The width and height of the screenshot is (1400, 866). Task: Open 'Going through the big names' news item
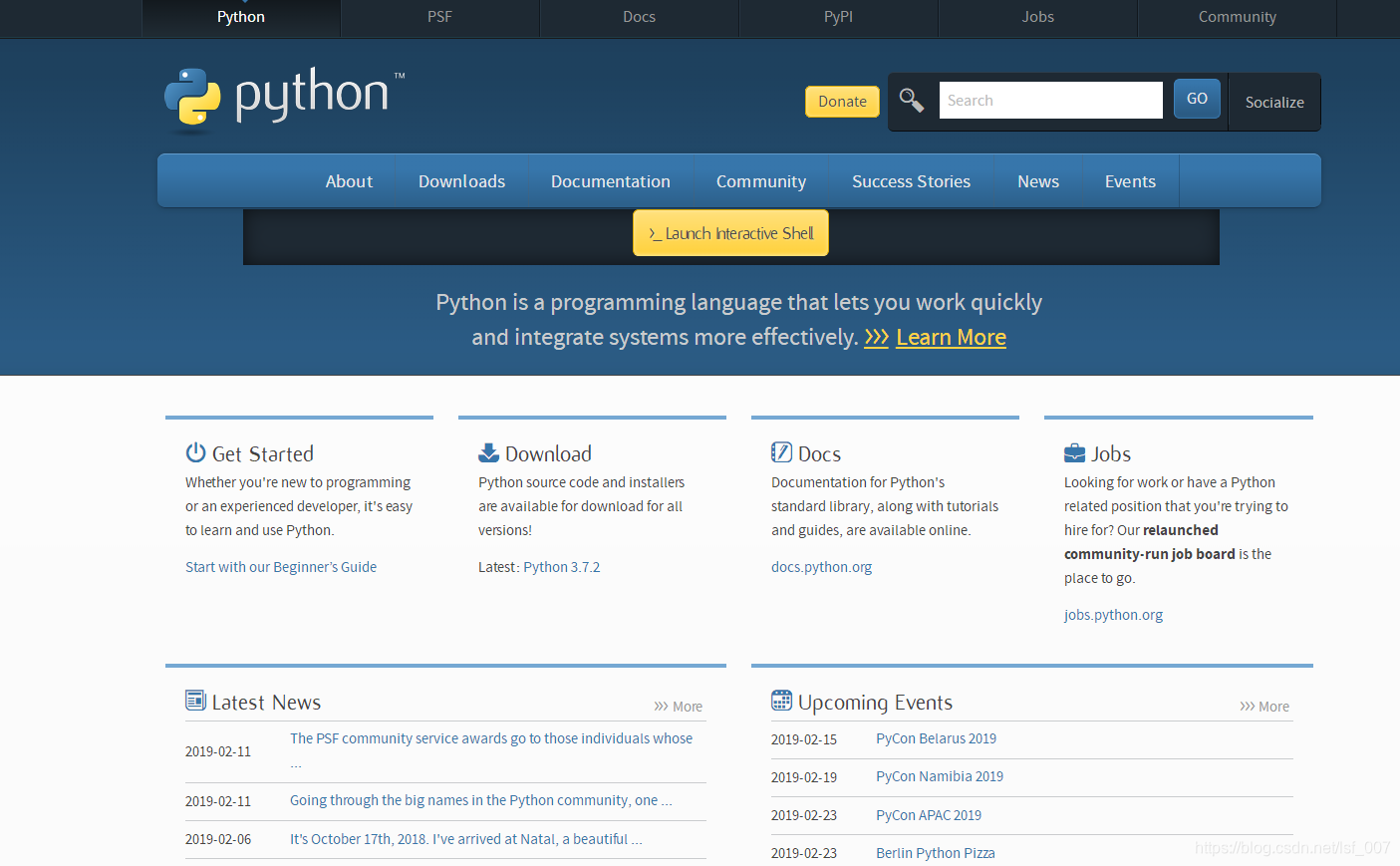481,800
